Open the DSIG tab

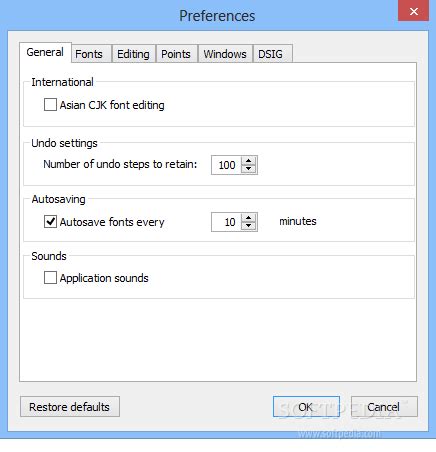[x=273, y=54]
